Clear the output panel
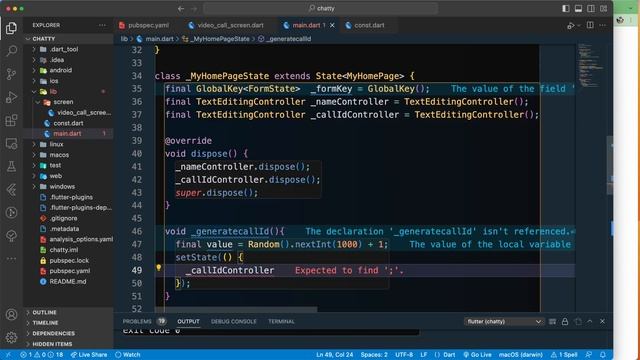 point(552,322)
